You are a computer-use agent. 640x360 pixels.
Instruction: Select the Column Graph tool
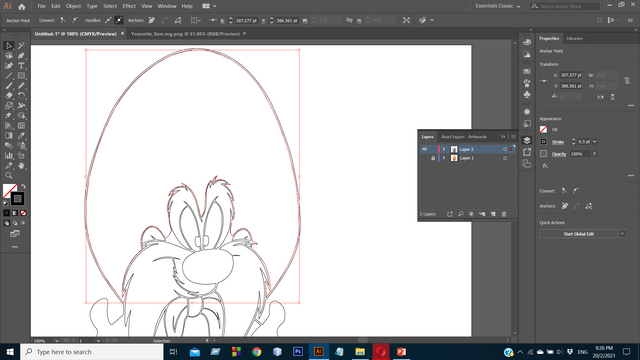coord(9,156)
